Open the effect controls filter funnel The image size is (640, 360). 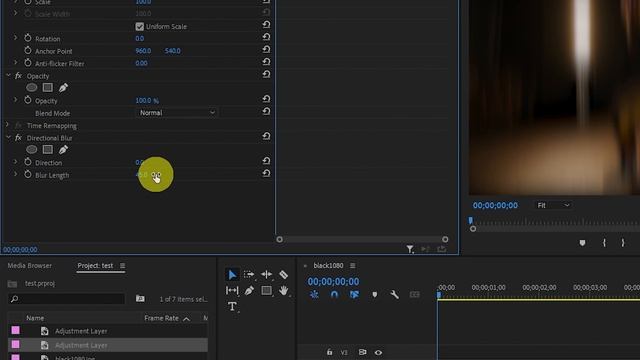coord(410,249)
